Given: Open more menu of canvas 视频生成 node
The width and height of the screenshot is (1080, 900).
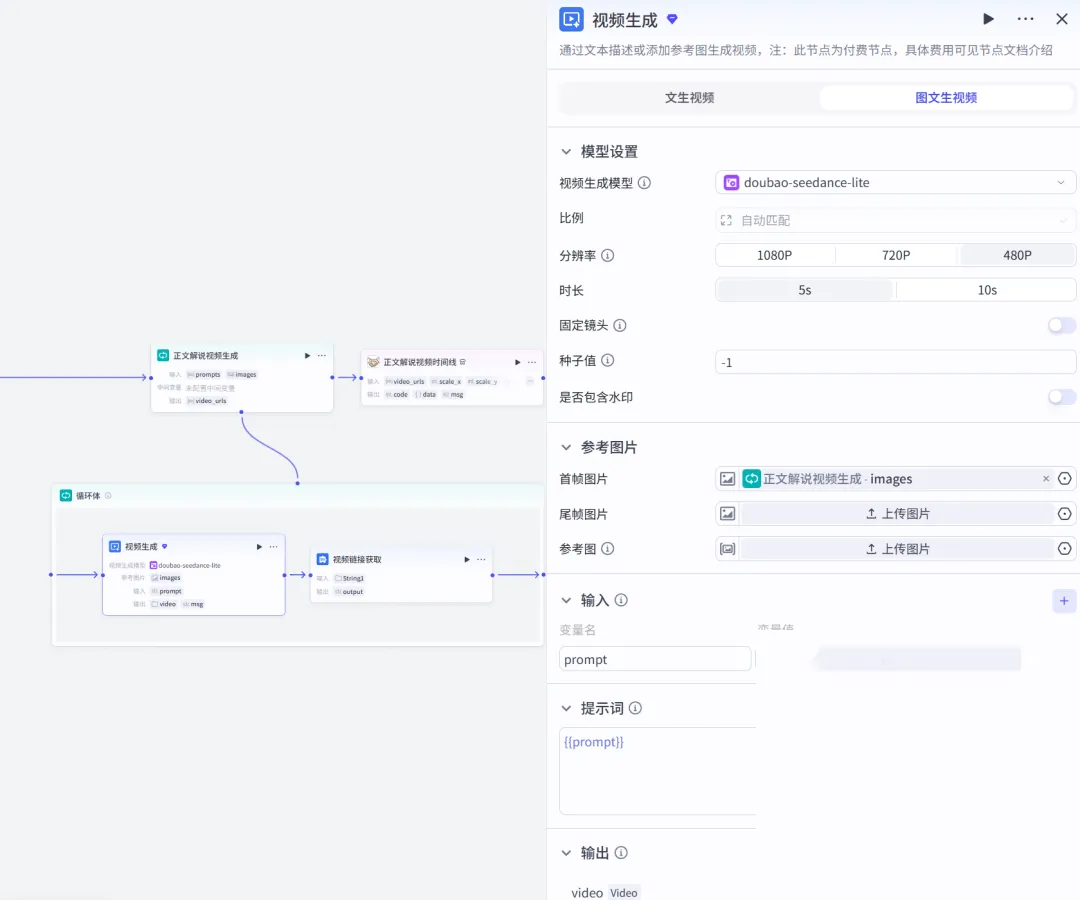Looking at the screenshot, I should (x=273, y=547).
